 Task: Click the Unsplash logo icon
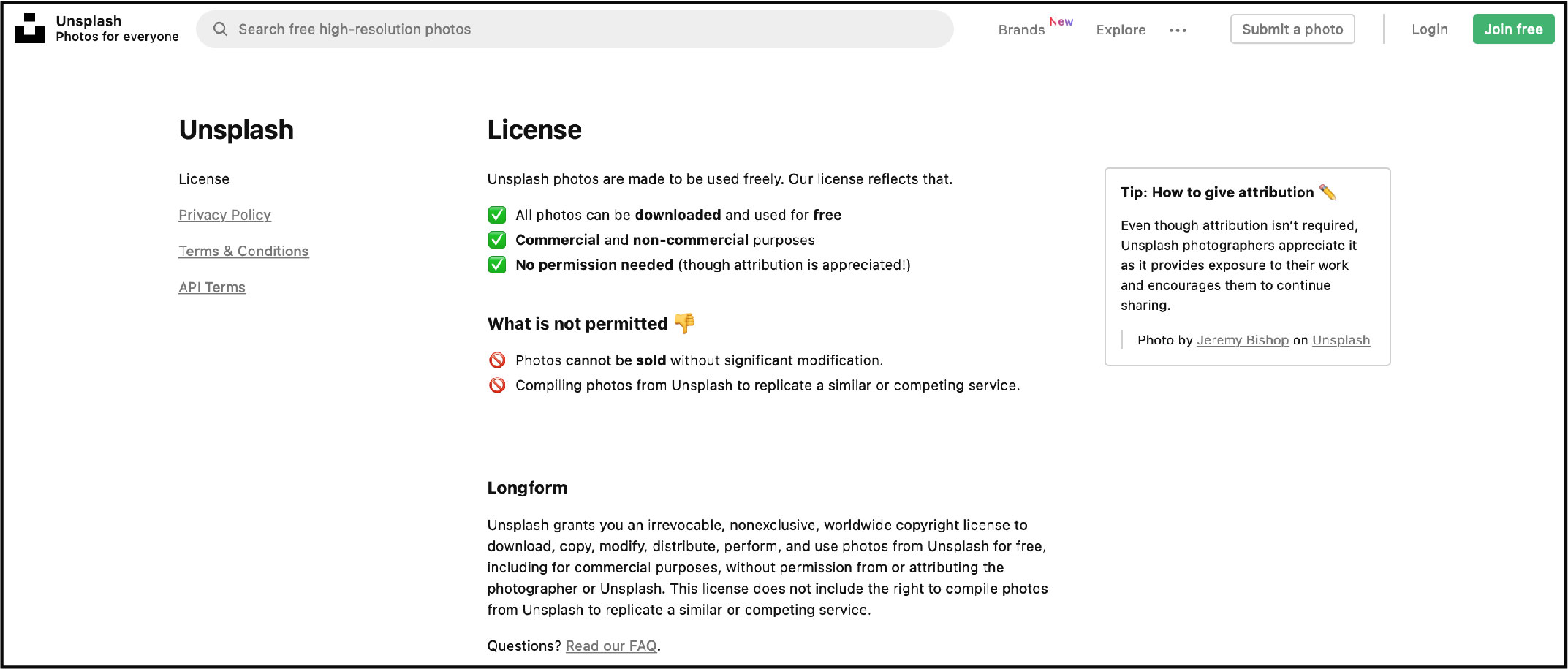pos(30,29)
